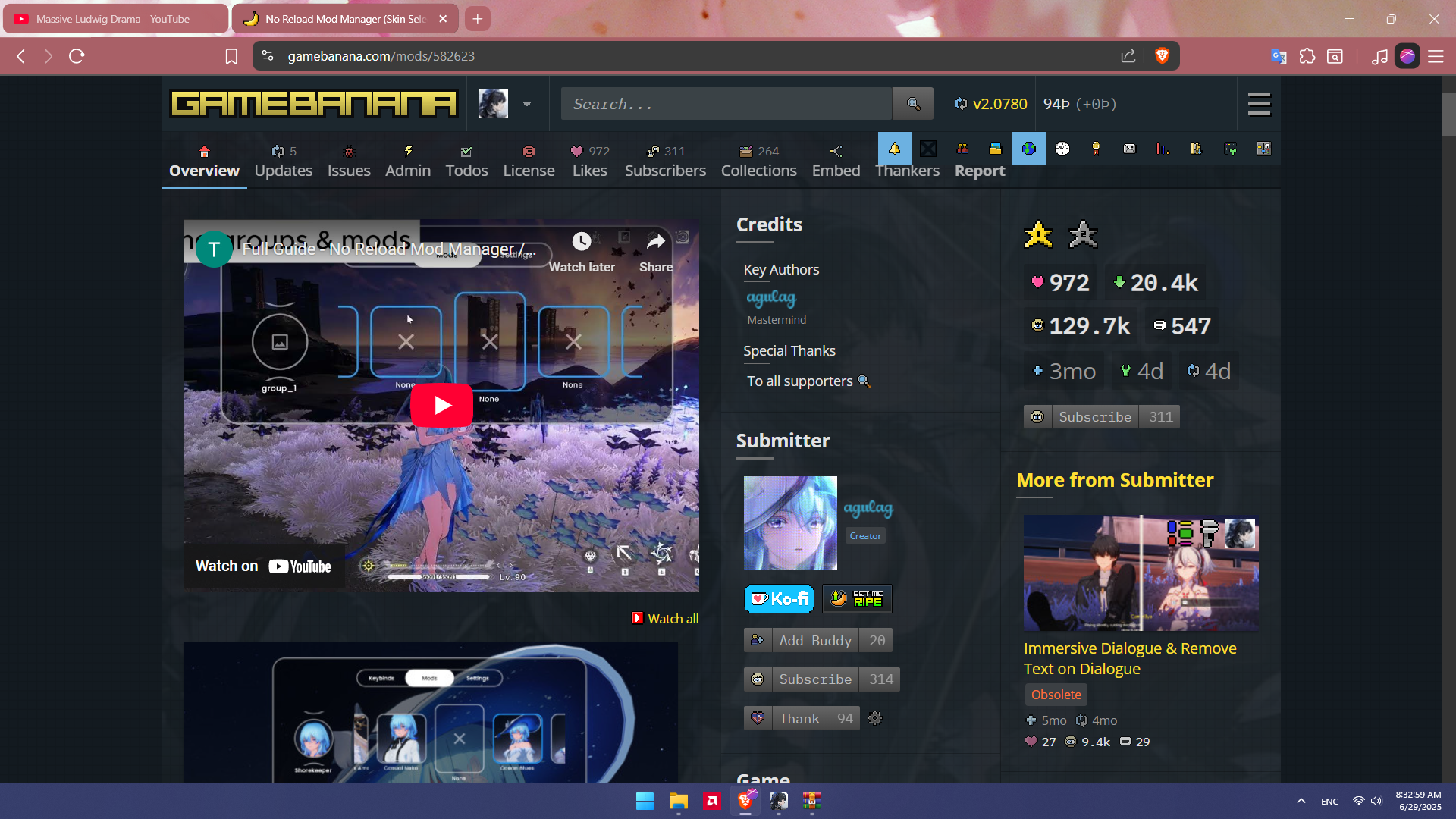Reload the current browser page
The width and height of the screenshot is (1456, 819).
tap(77, 56)
